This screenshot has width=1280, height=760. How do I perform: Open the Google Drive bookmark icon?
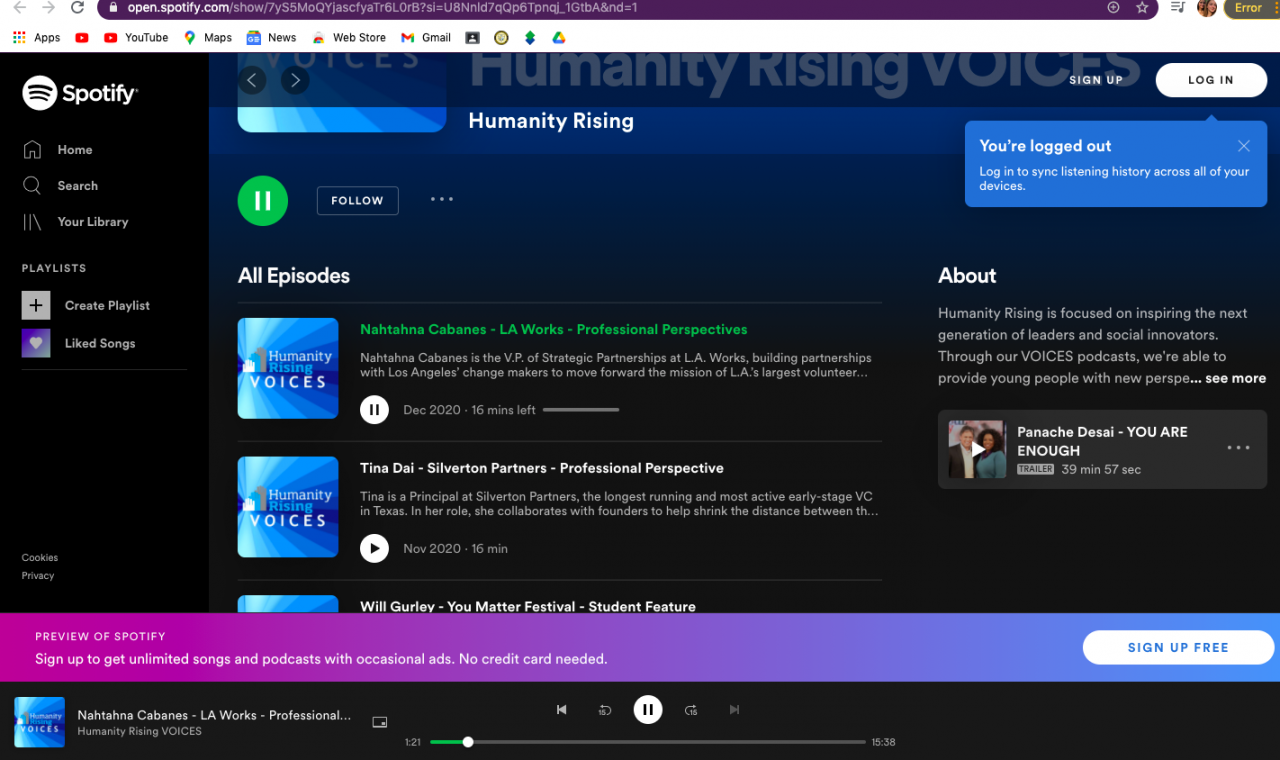(559, 38)
